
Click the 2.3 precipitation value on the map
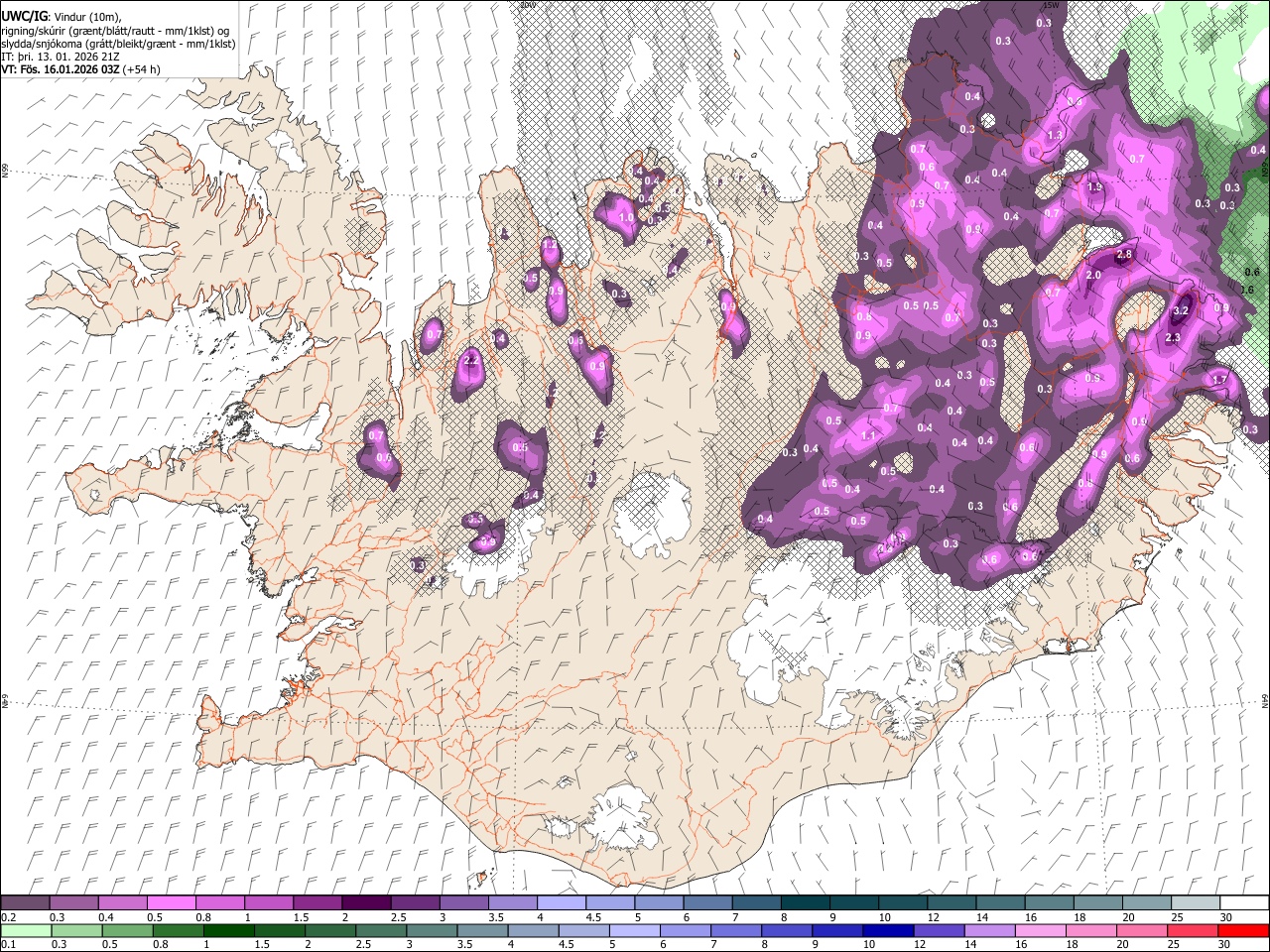coord(1173,338)
